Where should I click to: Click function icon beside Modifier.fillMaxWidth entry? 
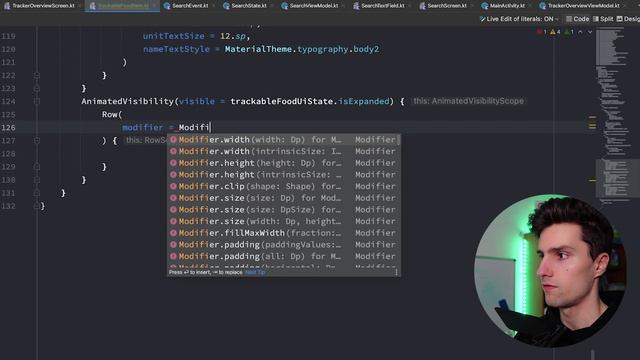tap(173, 233)
